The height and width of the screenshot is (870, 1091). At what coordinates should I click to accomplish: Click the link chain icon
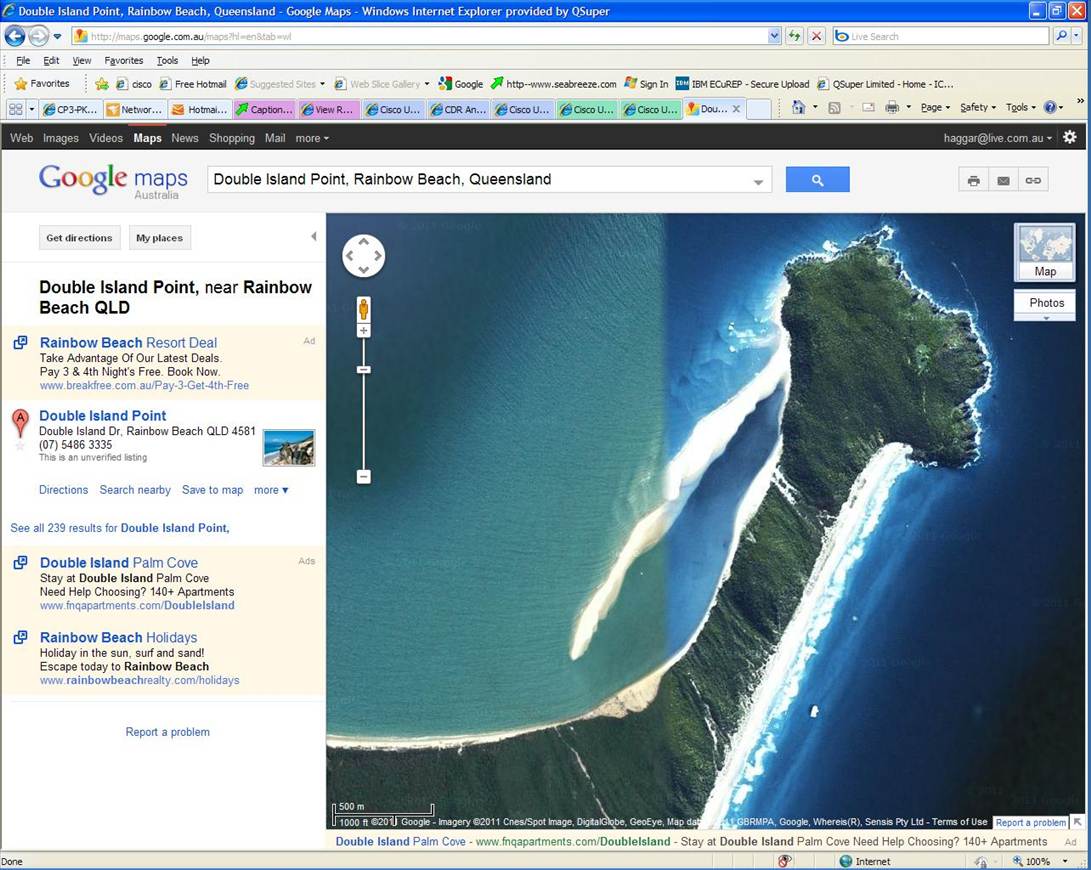[1033, 180]
